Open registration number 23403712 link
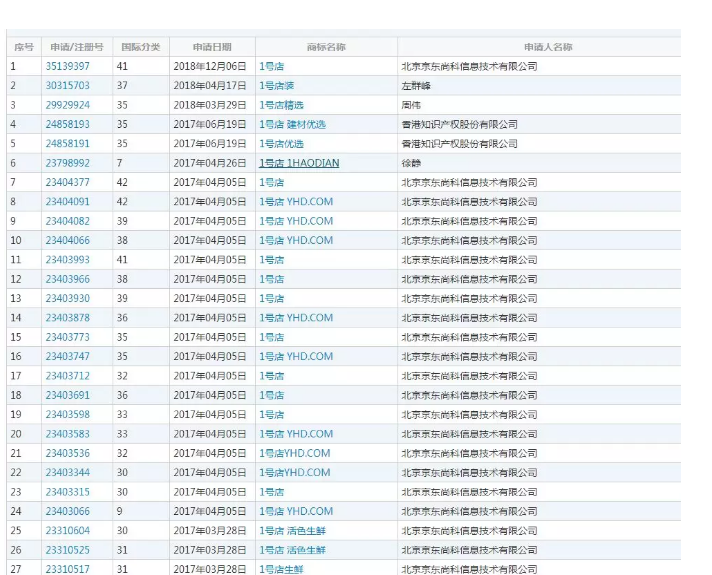 [67, 376]
